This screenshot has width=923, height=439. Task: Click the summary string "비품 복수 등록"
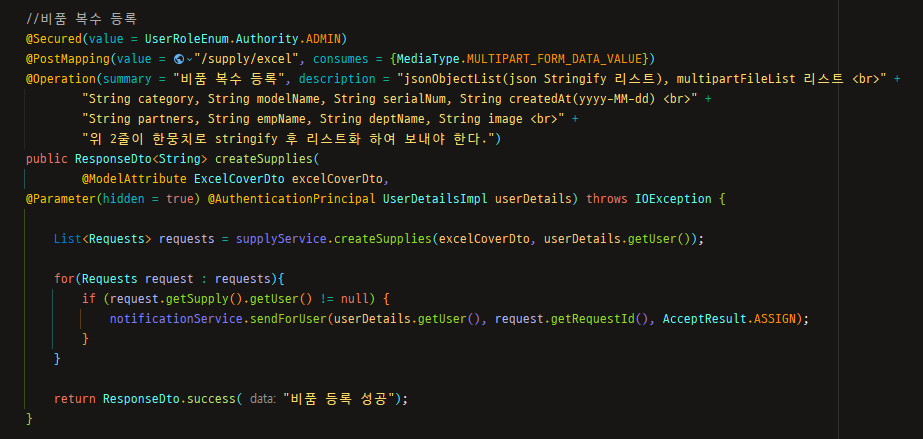pos(228,79)
